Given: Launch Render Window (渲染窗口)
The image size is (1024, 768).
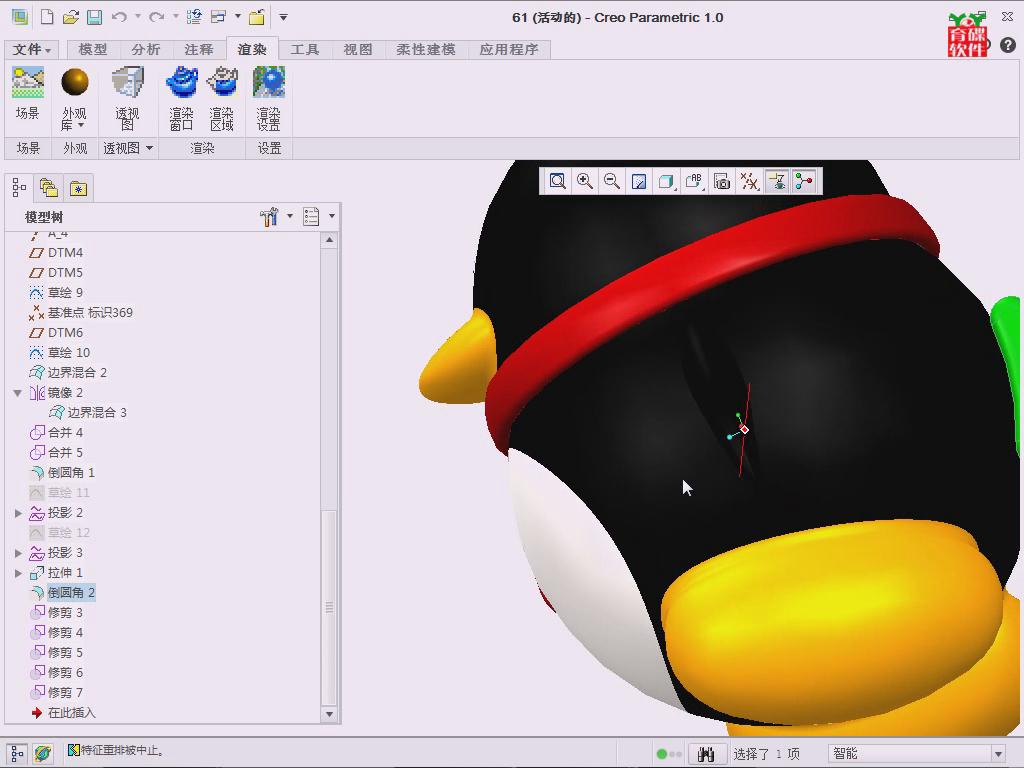Looking at the screenshot, I should click(182, 99).
